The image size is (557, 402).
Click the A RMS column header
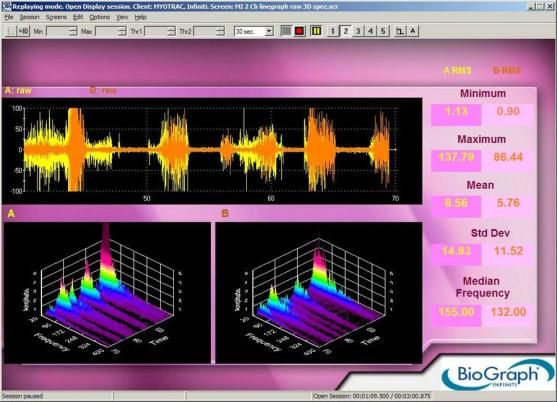click(458, 70)
